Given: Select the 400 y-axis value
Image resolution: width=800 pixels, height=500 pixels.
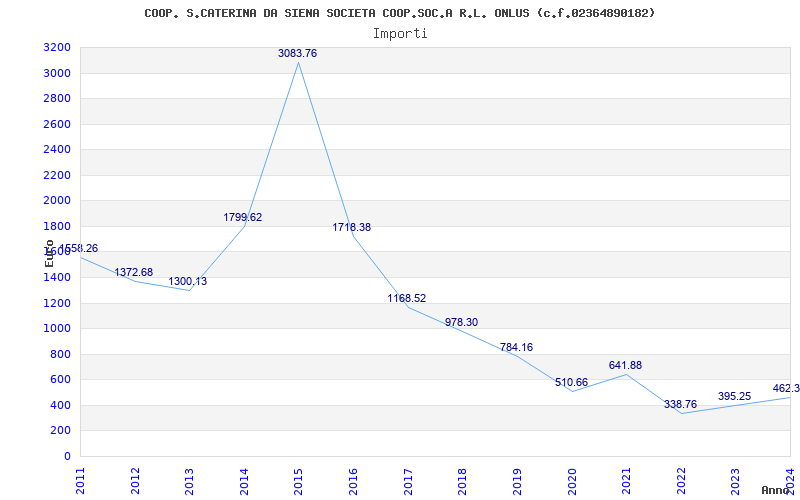Looking at the screenshot, I should pyautogui.click(x=61, y=405).
